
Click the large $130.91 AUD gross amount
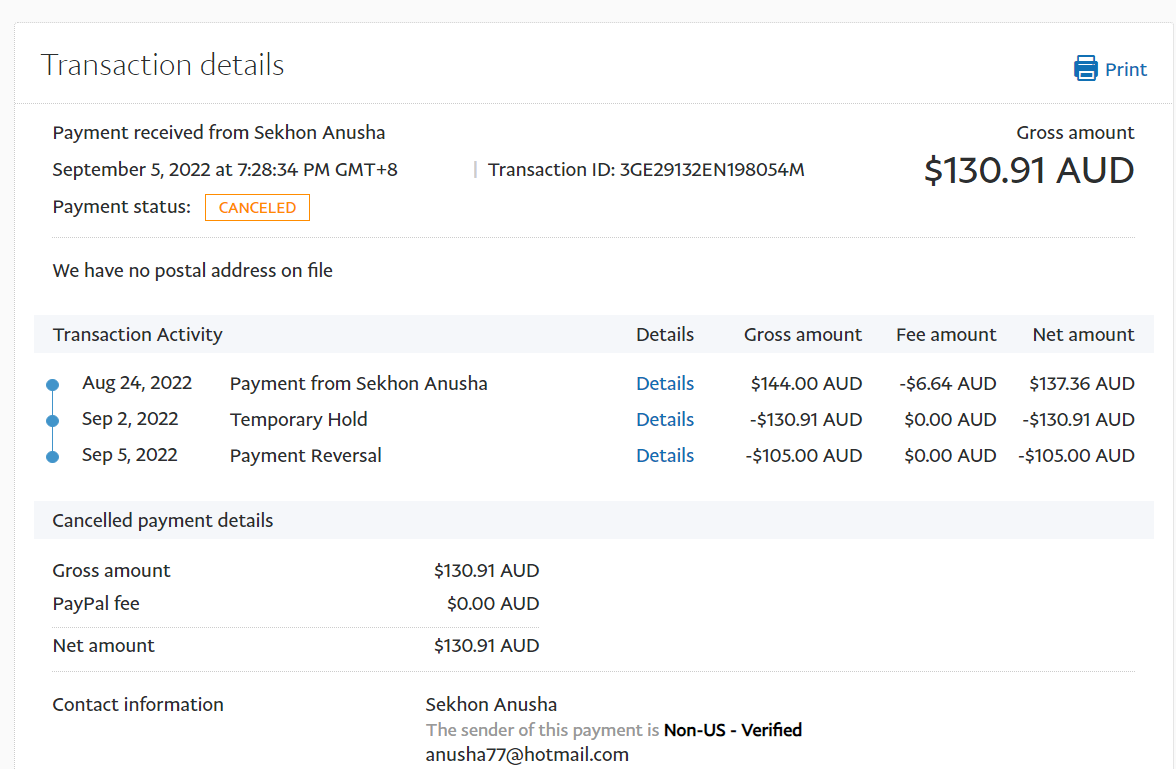tap(1028, 171)
